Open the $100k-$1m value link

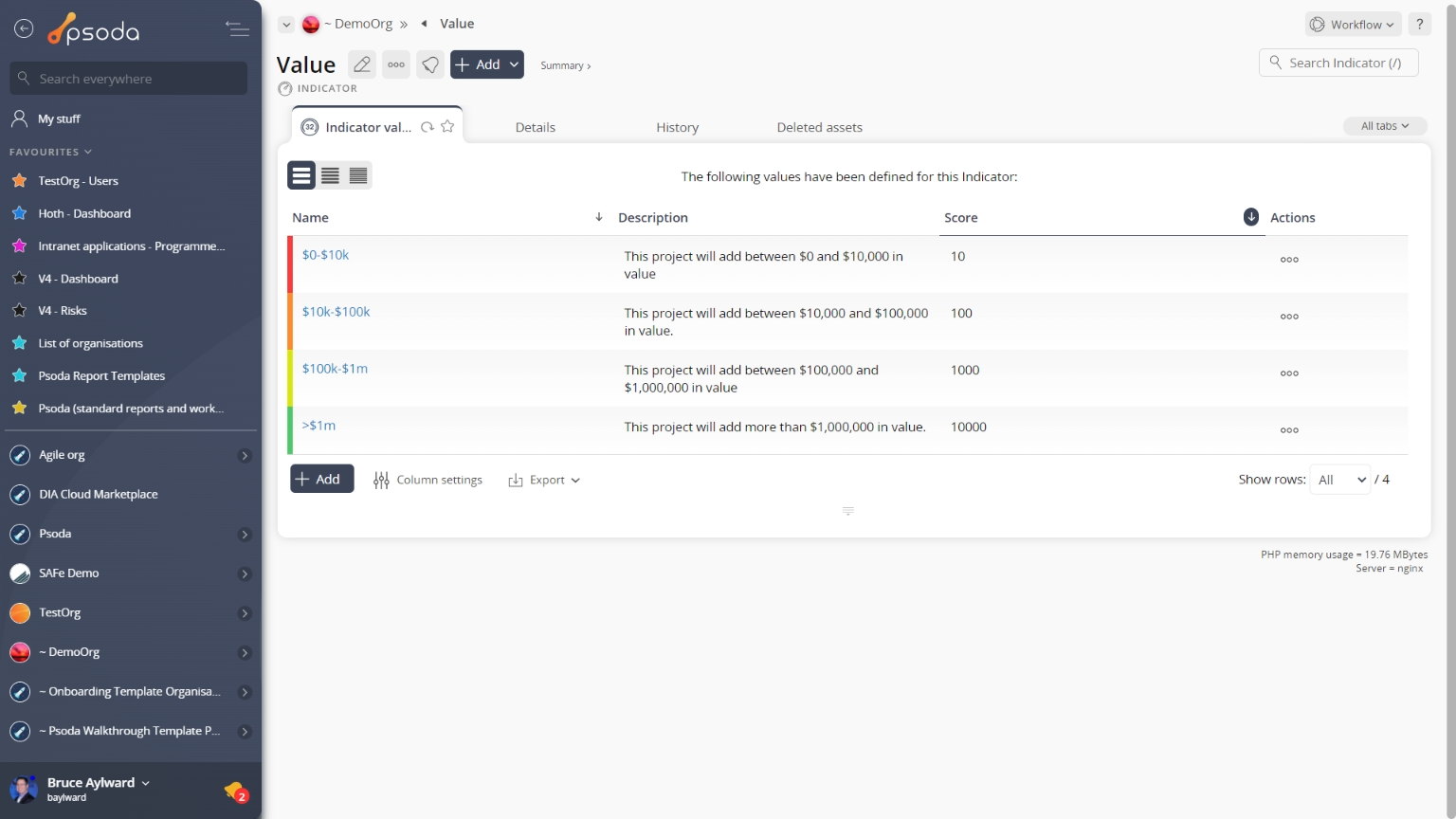(x=335, y=369)
